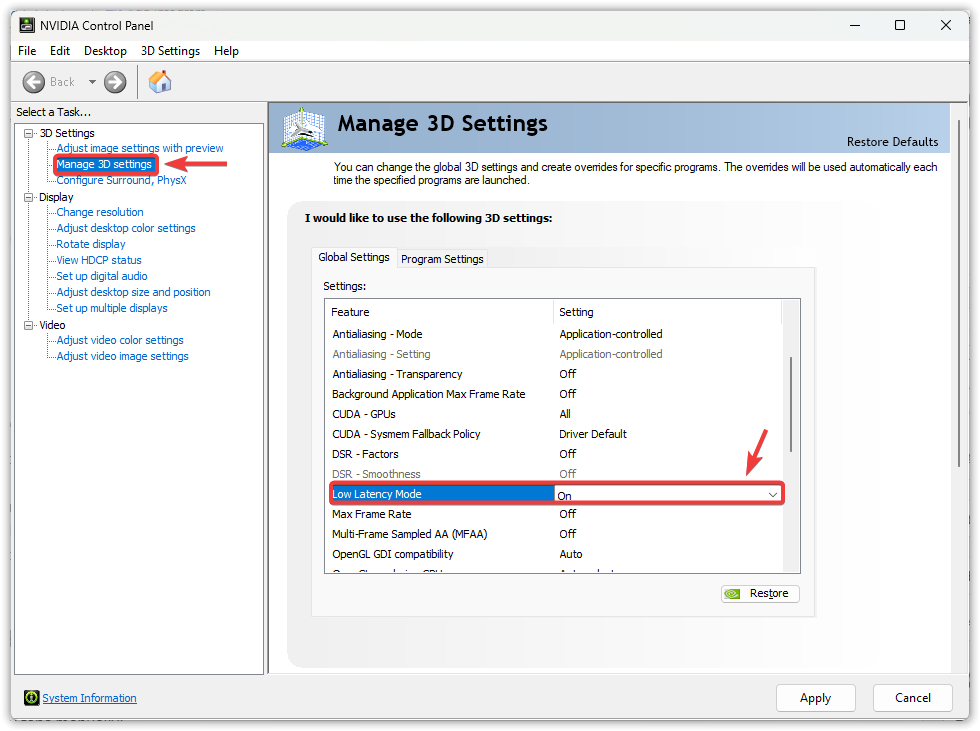The image size is (980, 731).
Task: Click the Back arrow toolbar icon
Action: pos(35,82)
